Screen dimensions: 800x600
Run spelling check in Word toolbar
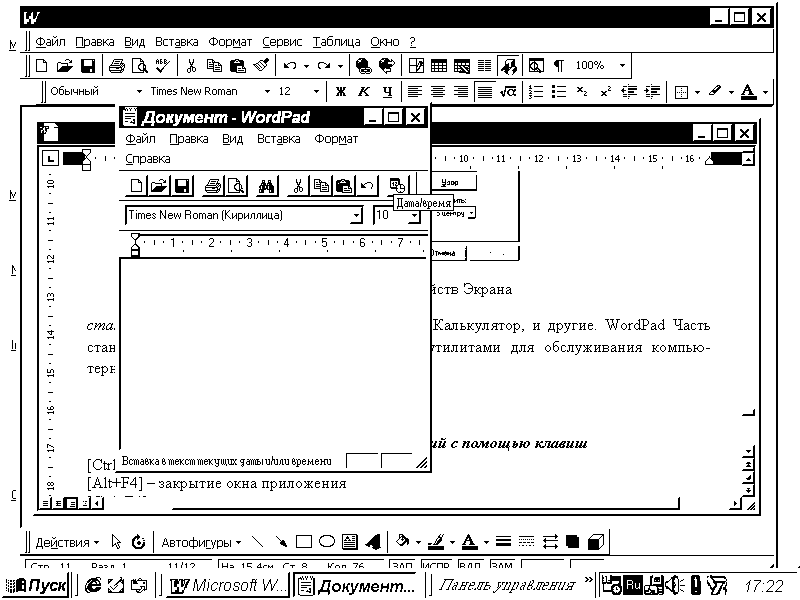[x=162, y=65]
